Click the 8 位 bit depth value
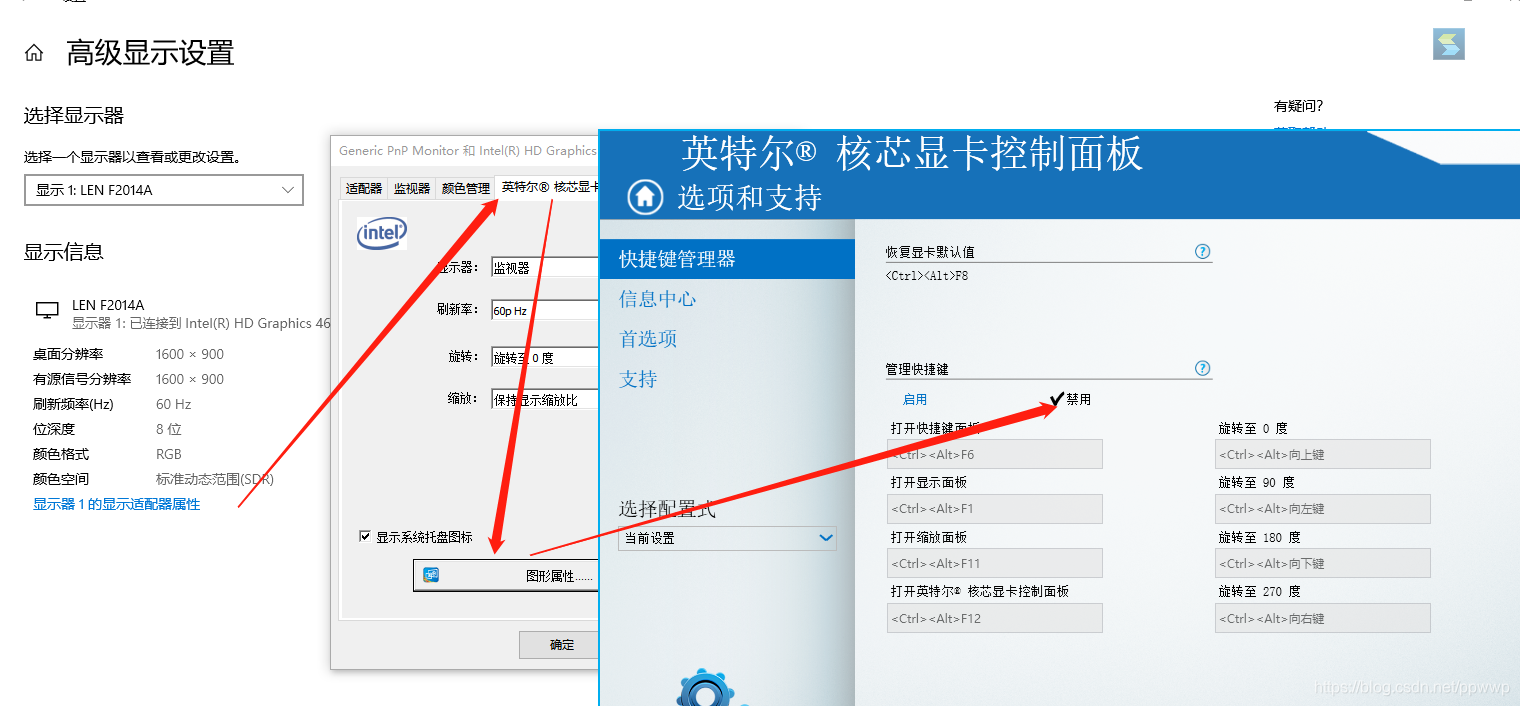 (x=168, y=429)
